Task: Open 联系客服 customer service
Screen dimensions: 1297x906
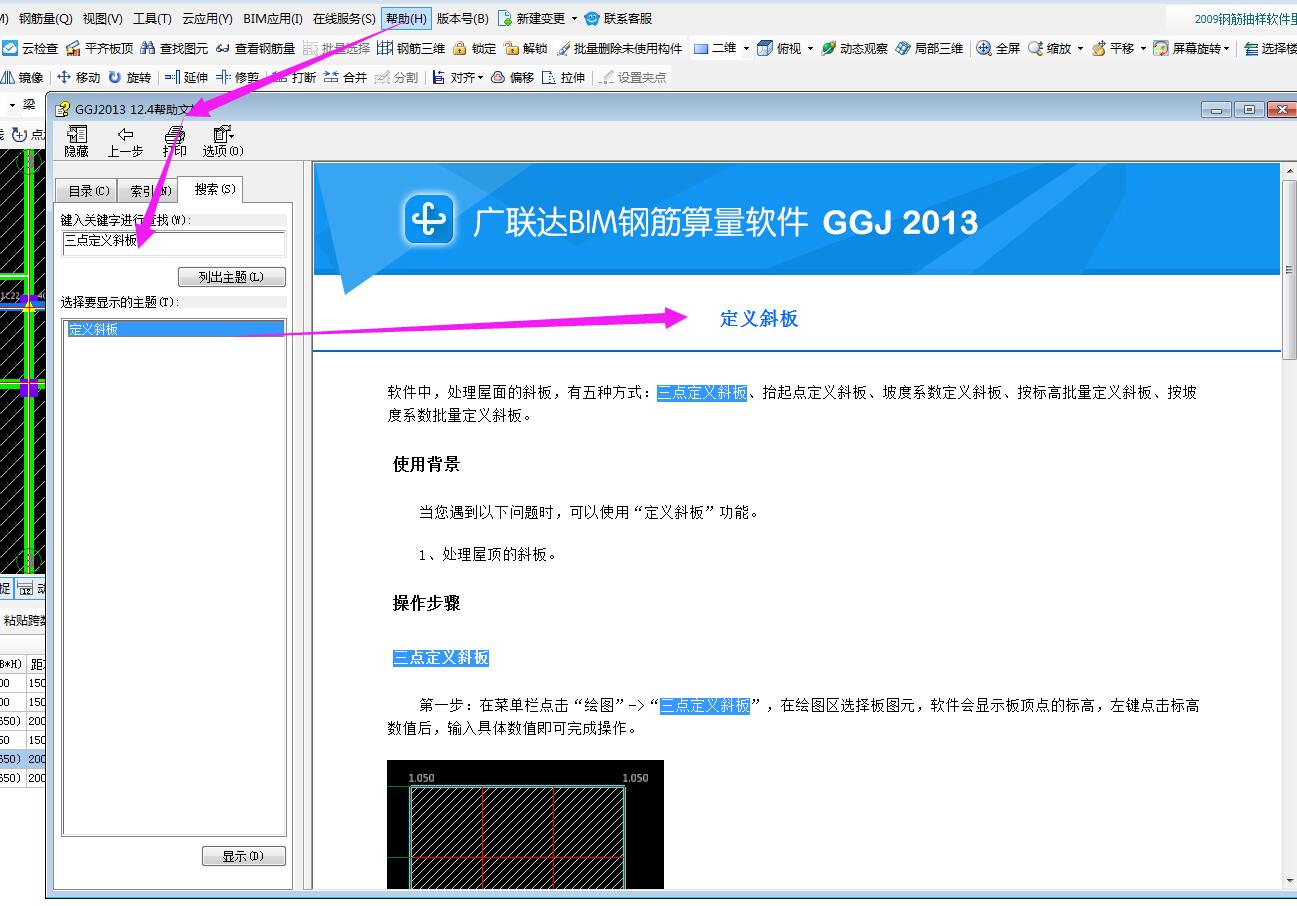Action: coord(619,18)
